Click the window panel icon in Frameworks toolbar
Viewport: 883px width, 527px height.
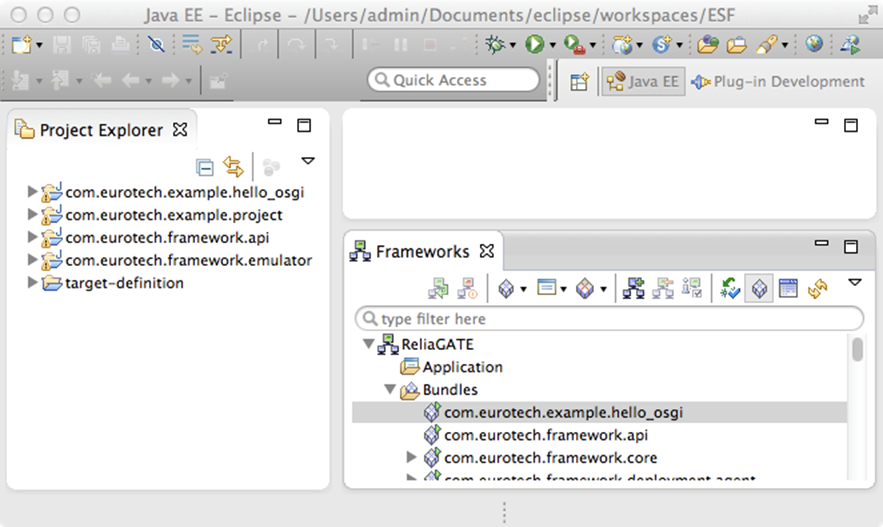546,288
